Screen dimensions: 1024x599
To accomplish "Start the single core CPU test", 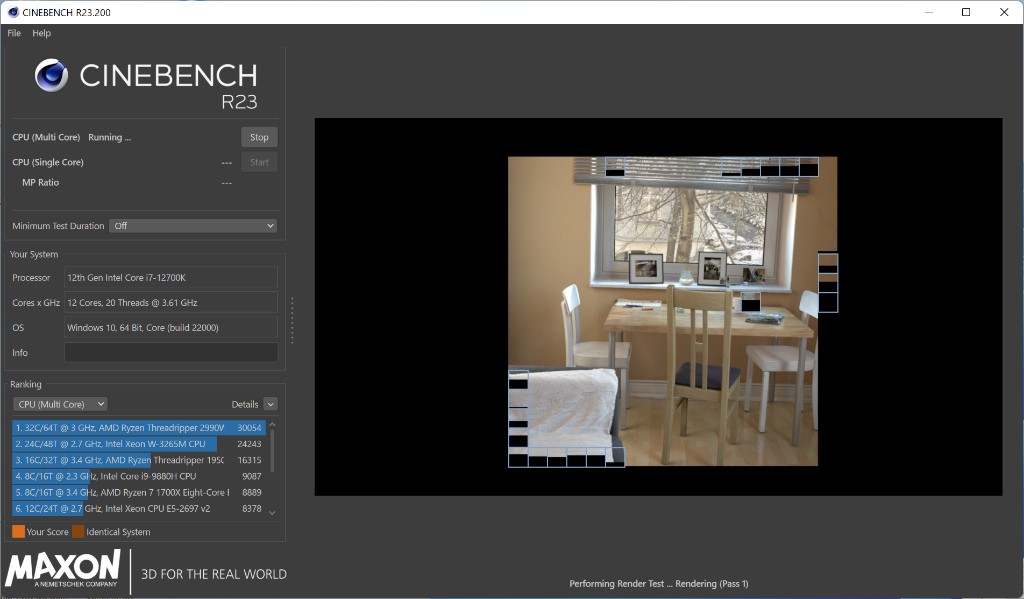I will click(x=259, y=162).
